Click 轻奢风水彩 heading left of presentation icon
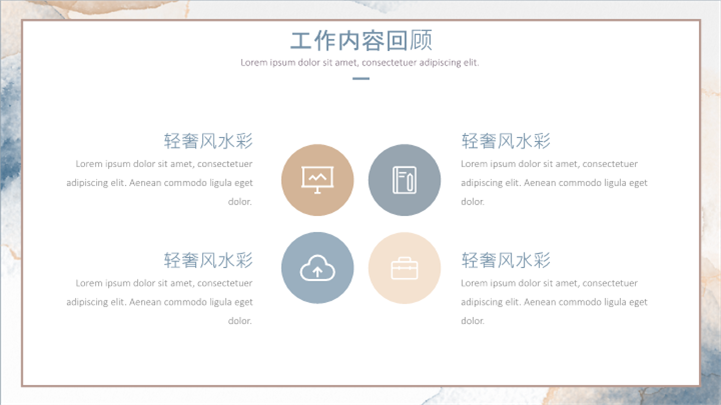721x405 pixels. 208,141
